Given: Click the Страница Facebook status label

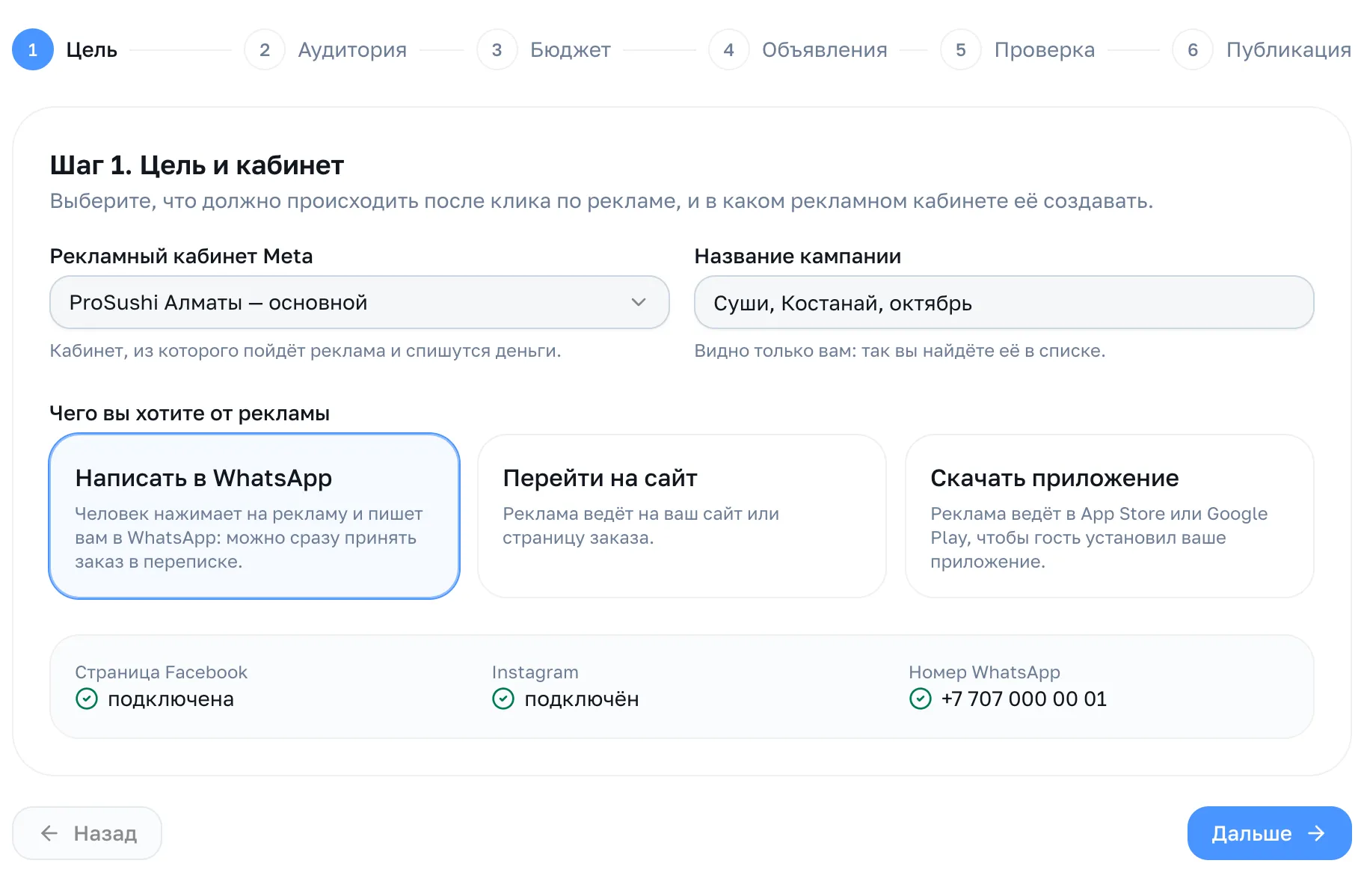Looking at the screenshot, I should pyautogui.click(x=161, y=672).
